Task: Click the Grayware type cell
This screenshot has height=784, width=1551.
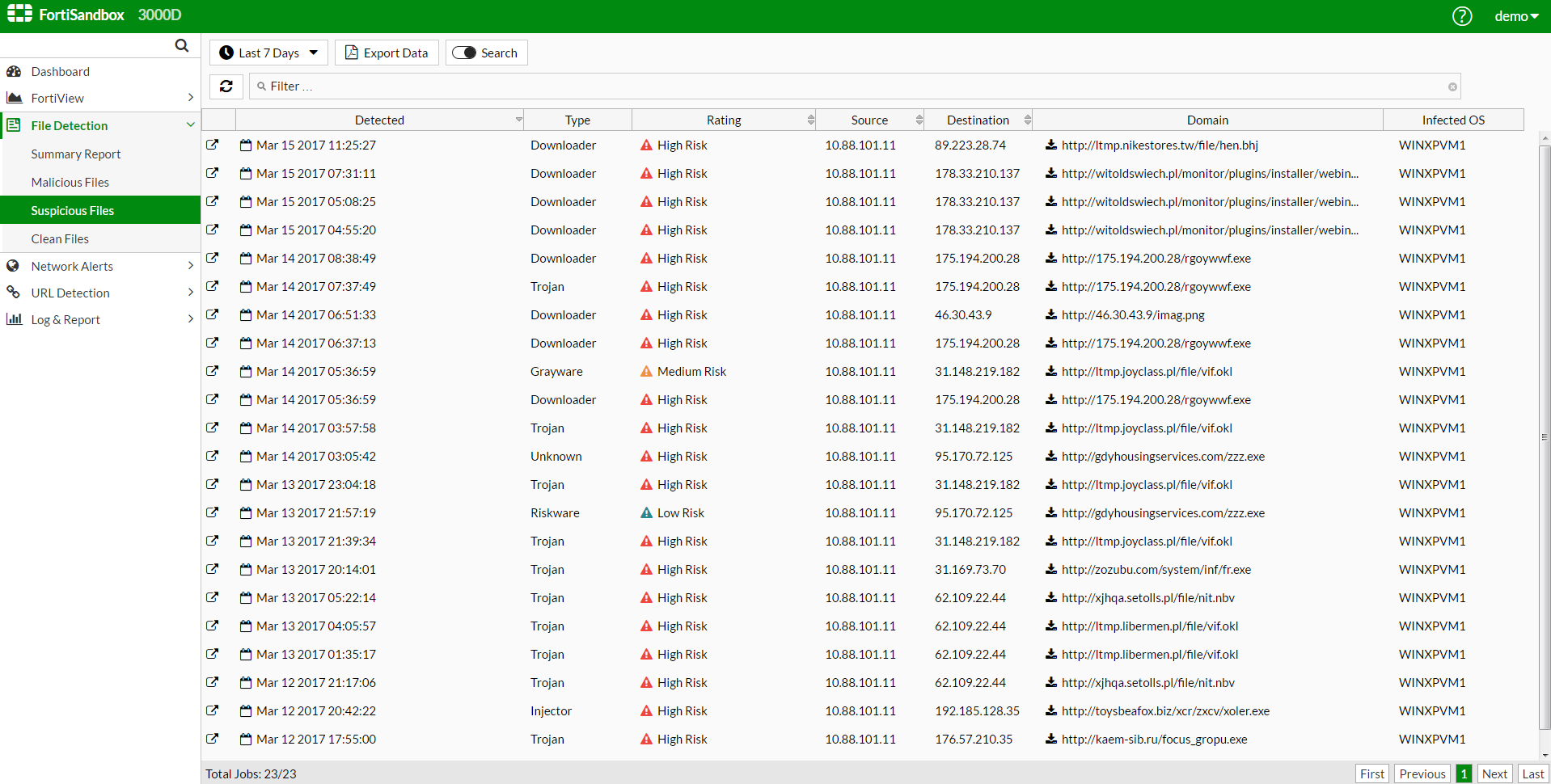Action: pos(556,371)
